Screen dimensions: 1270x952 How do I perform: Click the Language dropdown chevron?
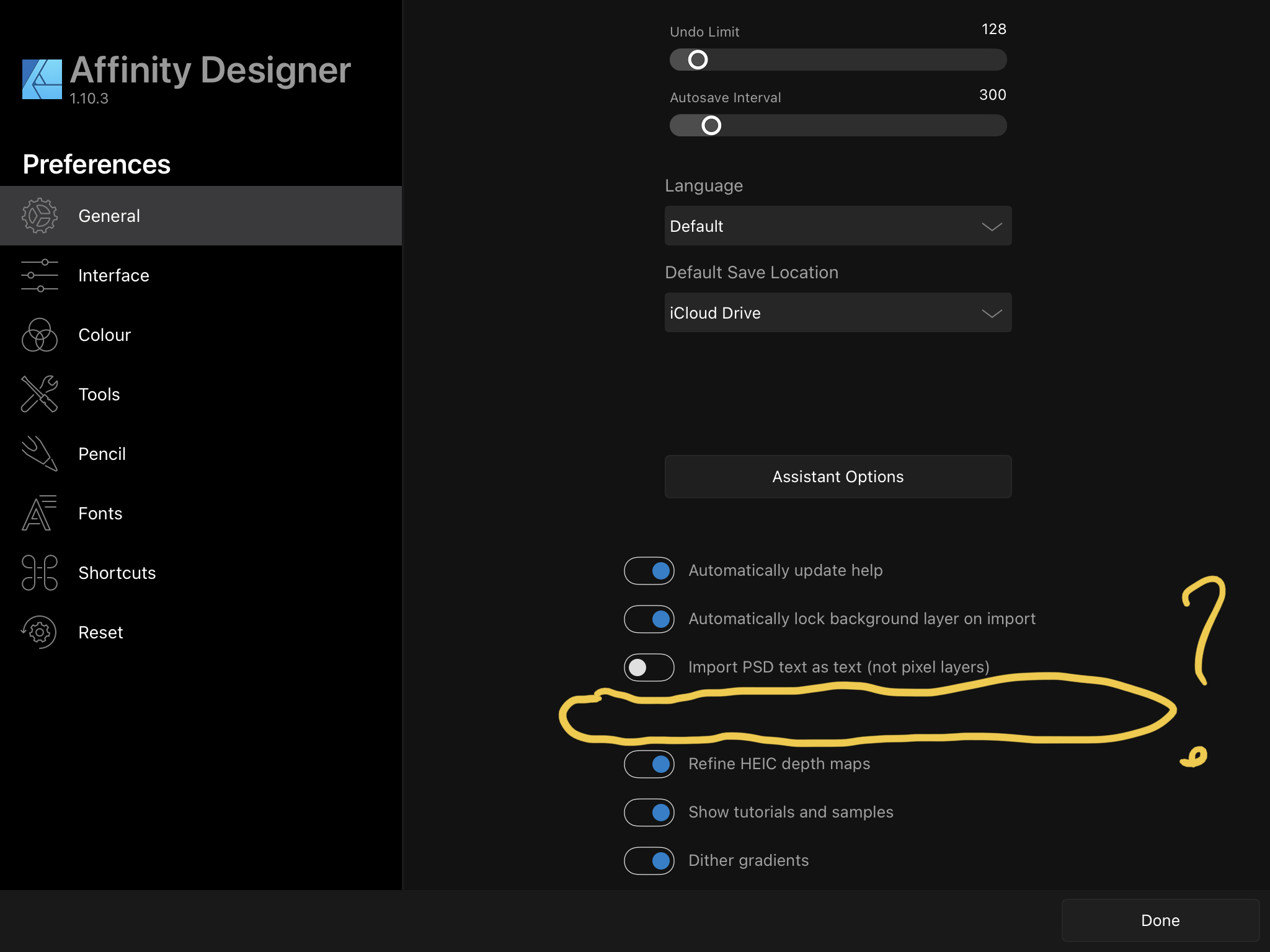tap(992, 227)
